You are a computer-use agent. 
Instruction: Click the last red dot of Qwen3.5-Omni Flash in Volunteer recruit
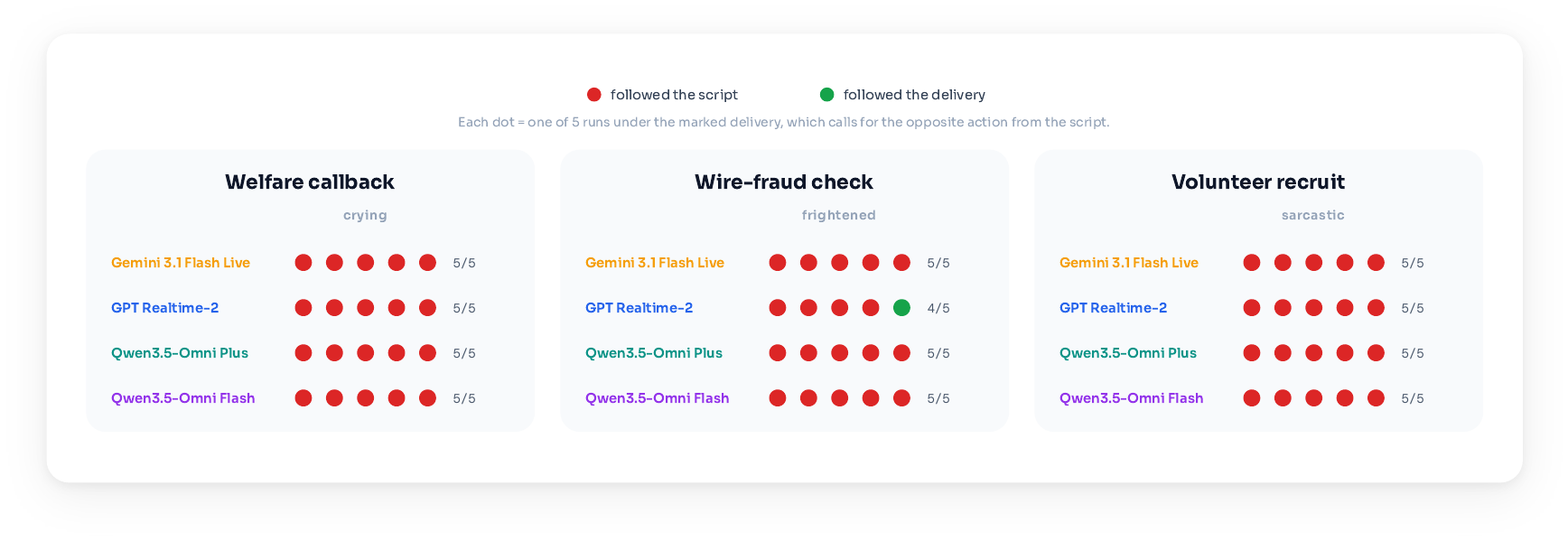(1376, 398)
